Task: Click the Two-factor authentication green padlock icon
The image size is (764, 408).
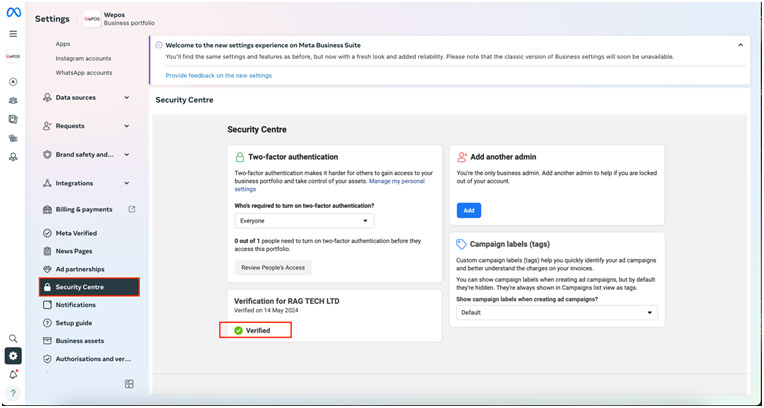Action: pos(239,157)
